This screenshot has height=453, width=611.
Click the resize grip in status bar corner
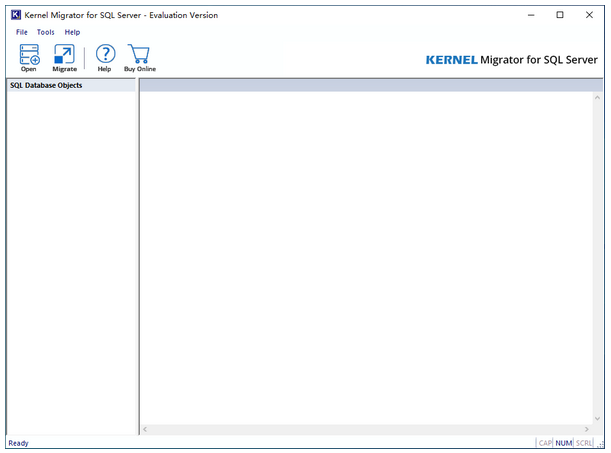(x=600, y=444)
